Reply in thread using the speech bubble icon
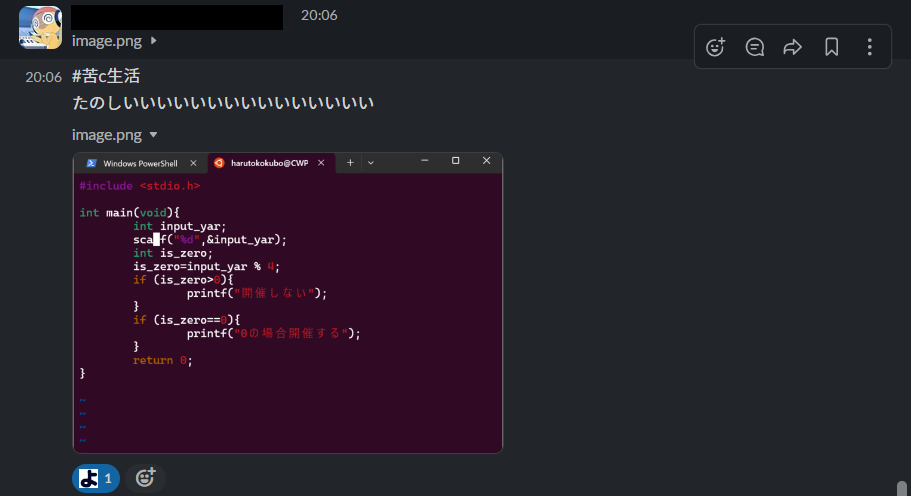911x496 pixels. pyautogui.click(x=754, y=47)
